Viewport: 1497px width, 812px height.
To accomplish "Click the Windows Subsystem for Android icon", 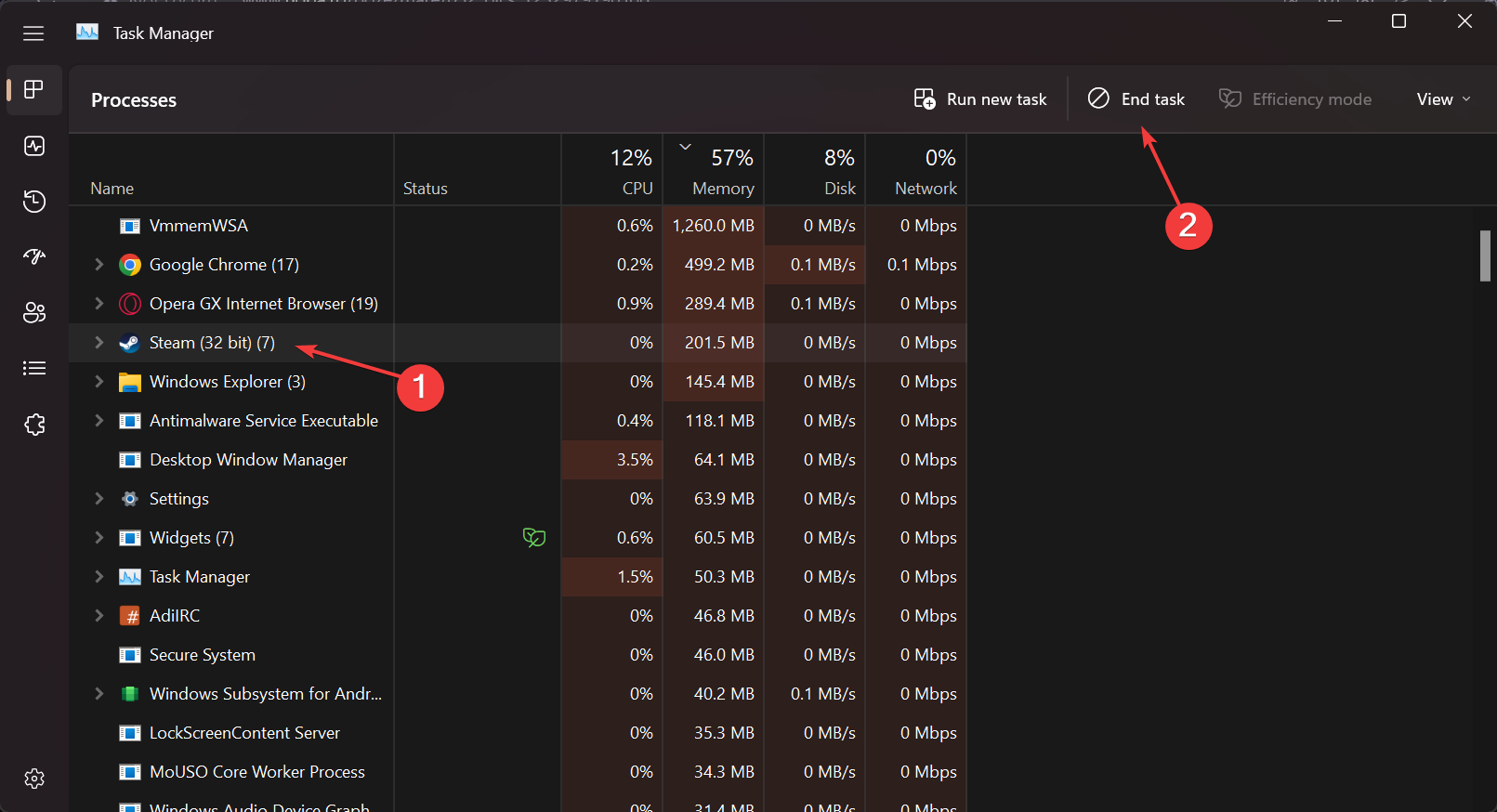I will pyautogui.click(x=130, y=694).
